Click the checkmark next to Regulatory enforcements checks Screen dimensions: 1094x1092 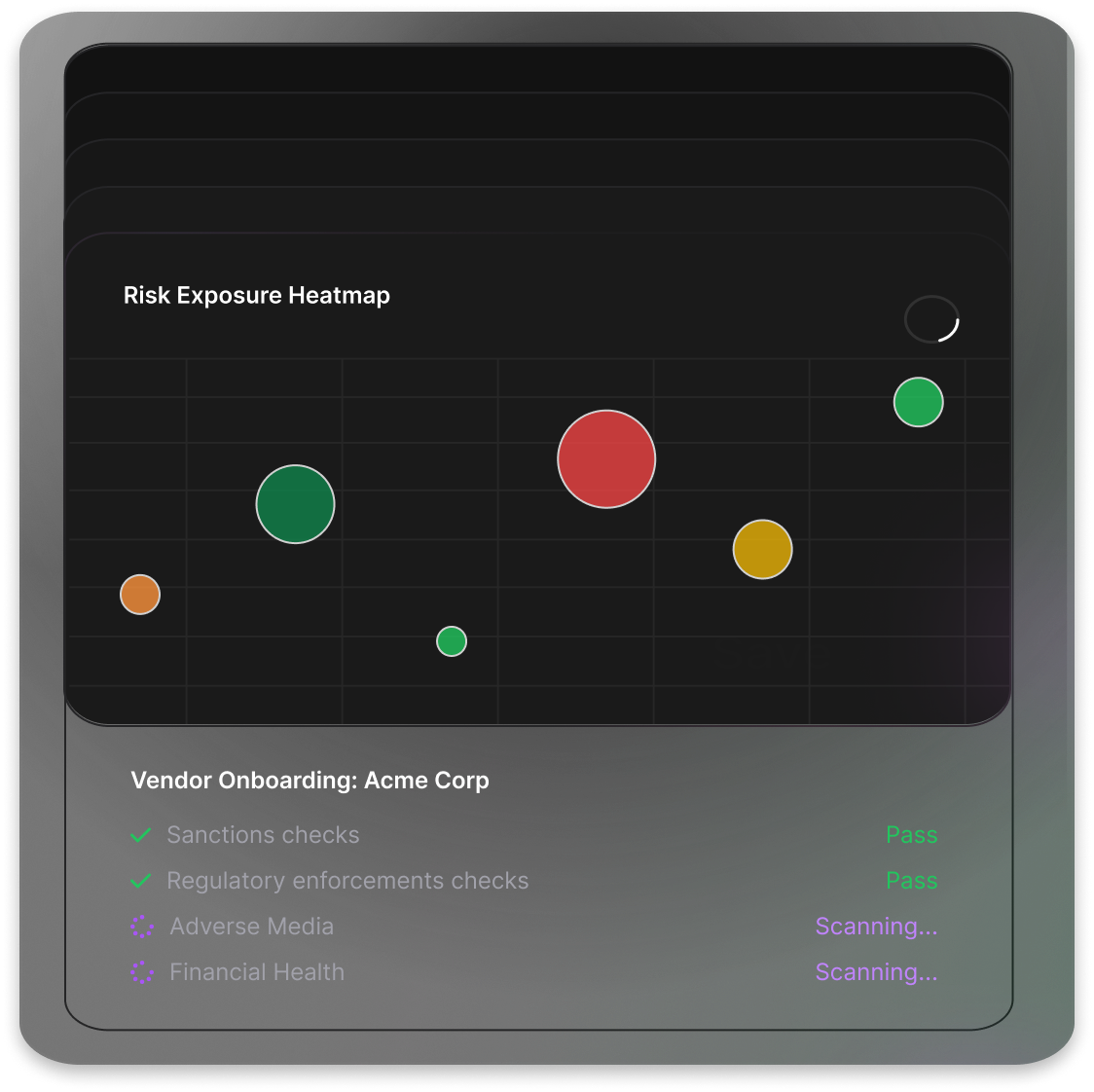(x=140, y=881)
